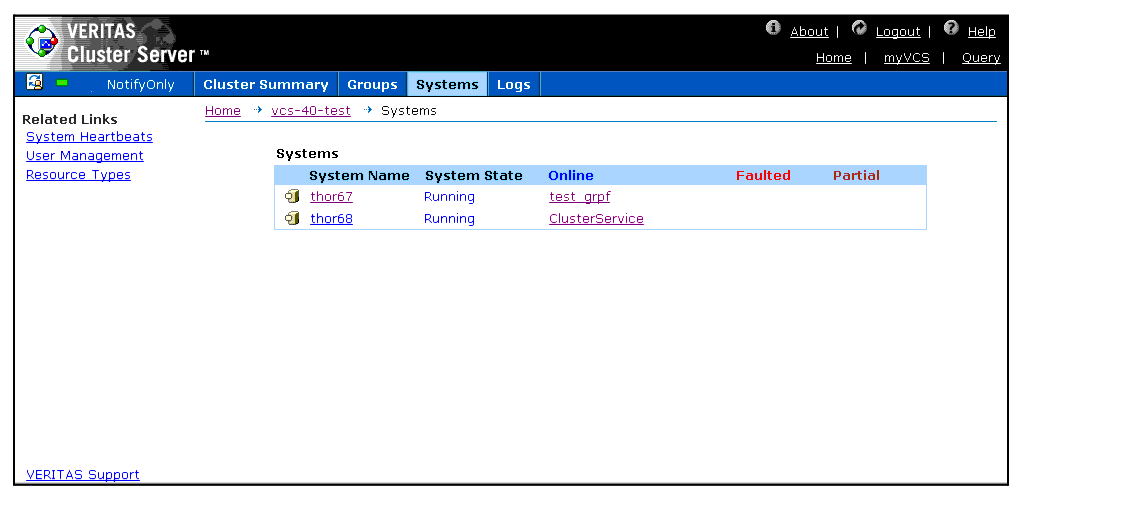Screen dimensions: 1139x521
Task: Select the Systems tab
Action: 447,85
